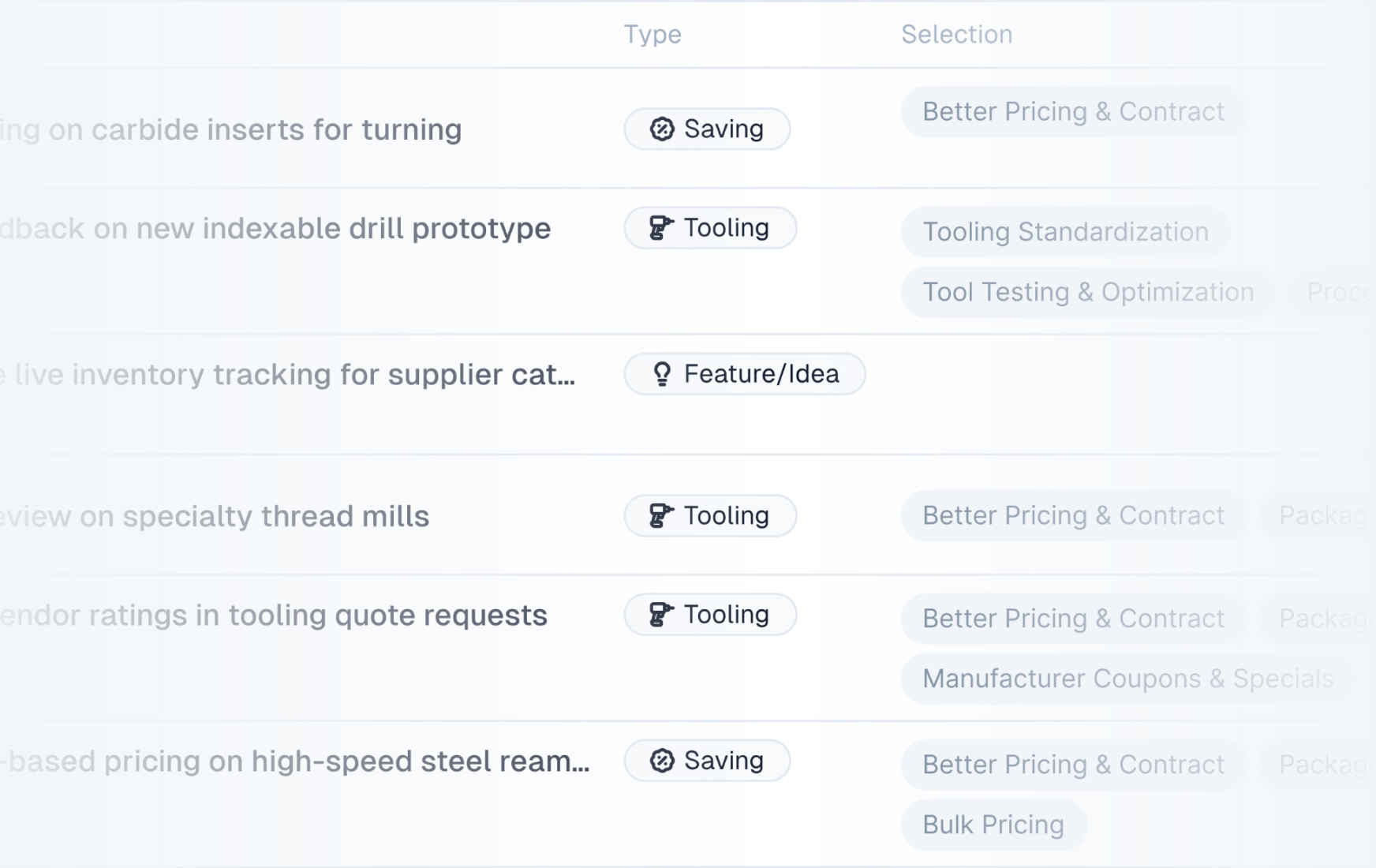Click the Saving percent icon on steel reamers row
Viewport: 1376px width, 868px height.
[662, 761]
